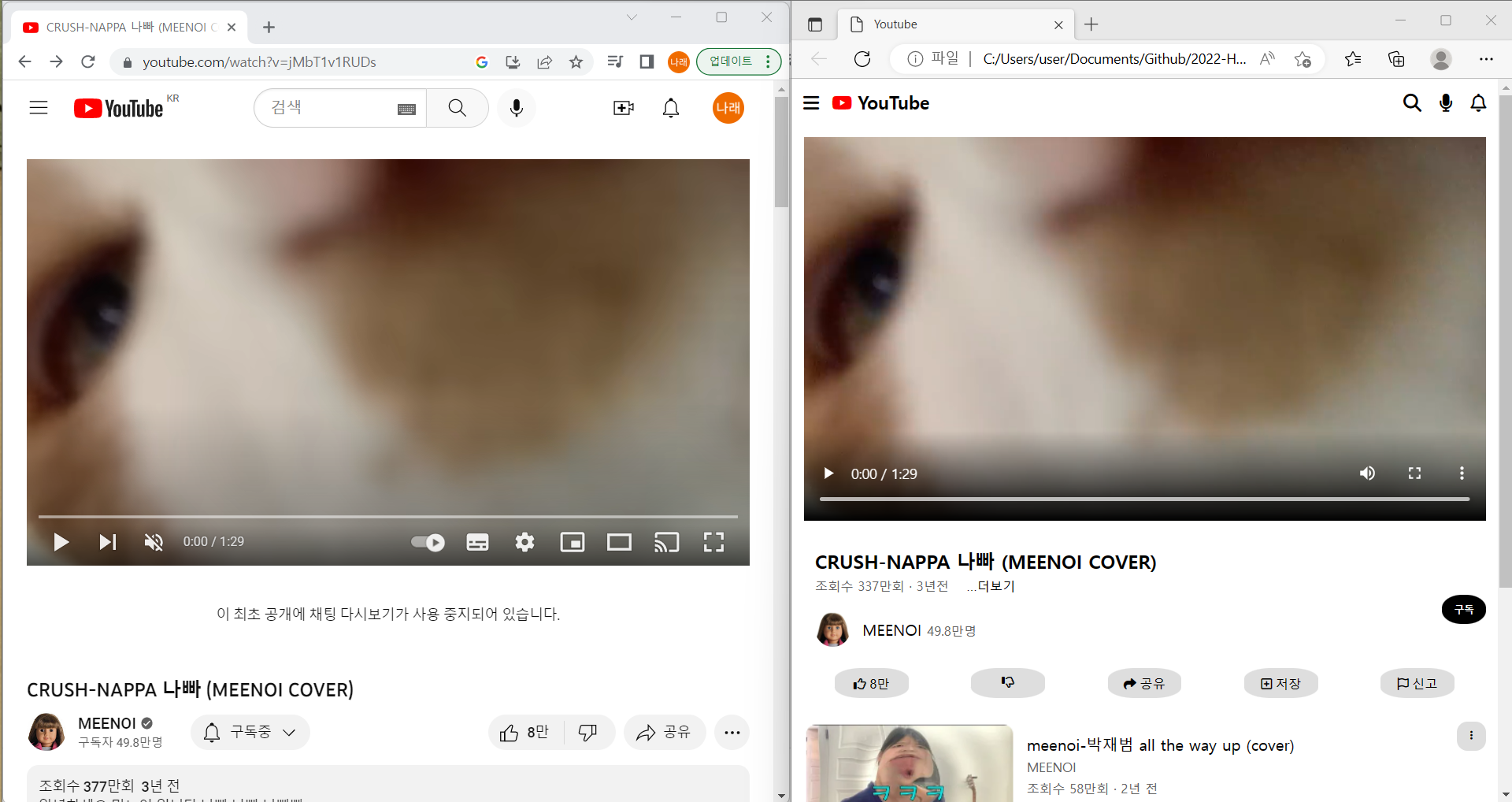Viewport: 1512px width, 802px height.
Task: Open the YouTube guide menu in Chrome window
Action: pos(39,108)
